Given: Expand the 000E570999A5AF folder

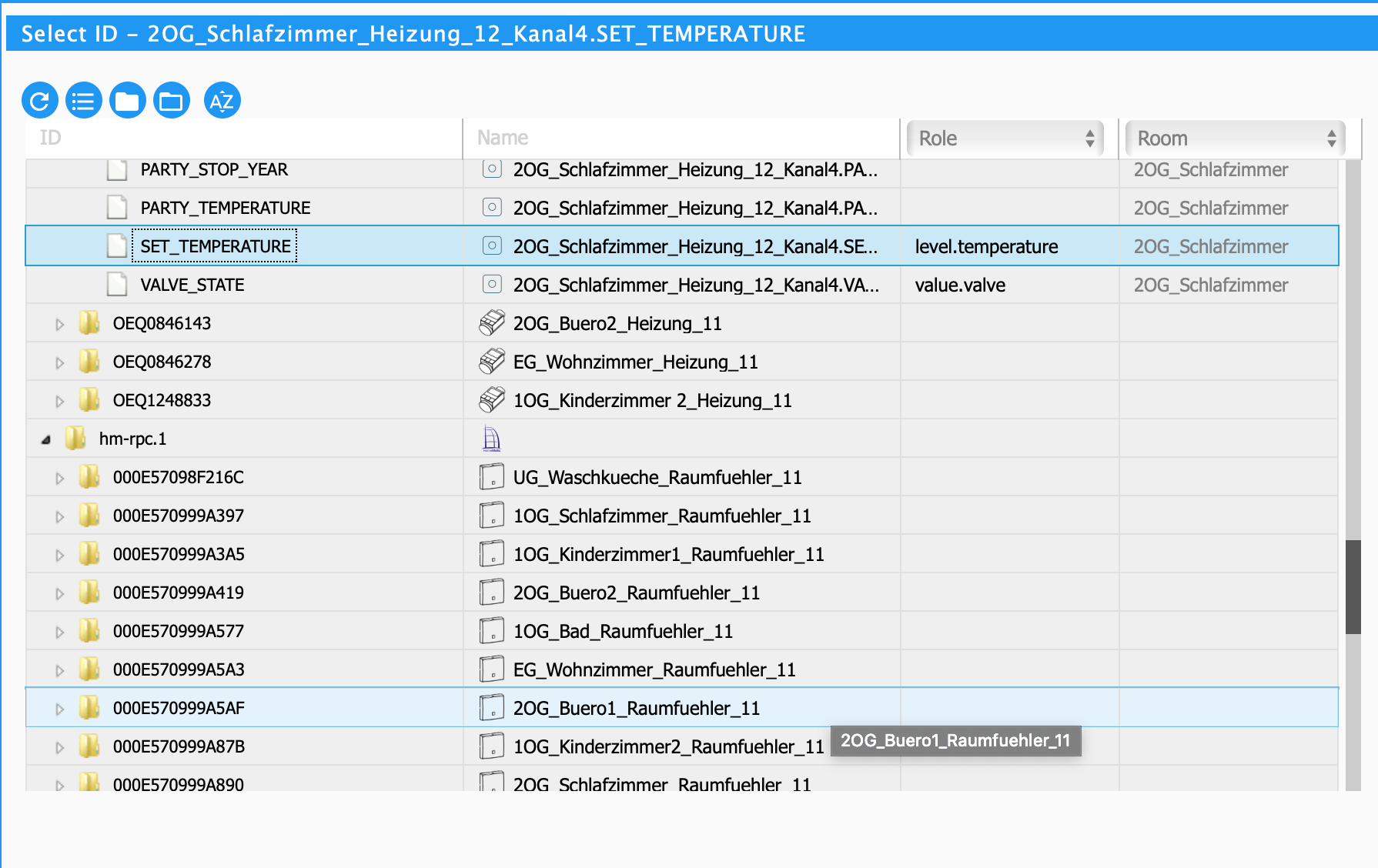Looking at the screenshot, I should (x=59, y=709).
